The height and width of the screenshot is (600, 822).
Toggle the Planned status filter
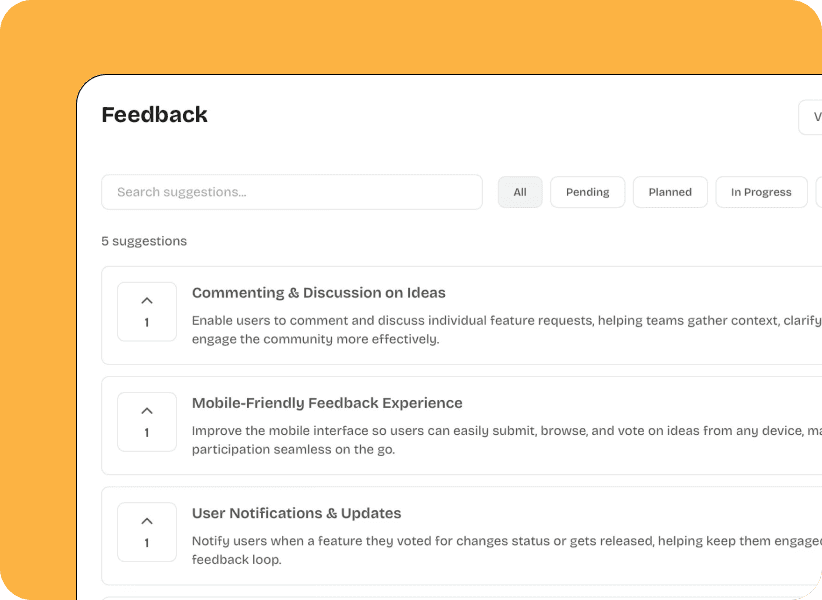click(x=670, y=192)
